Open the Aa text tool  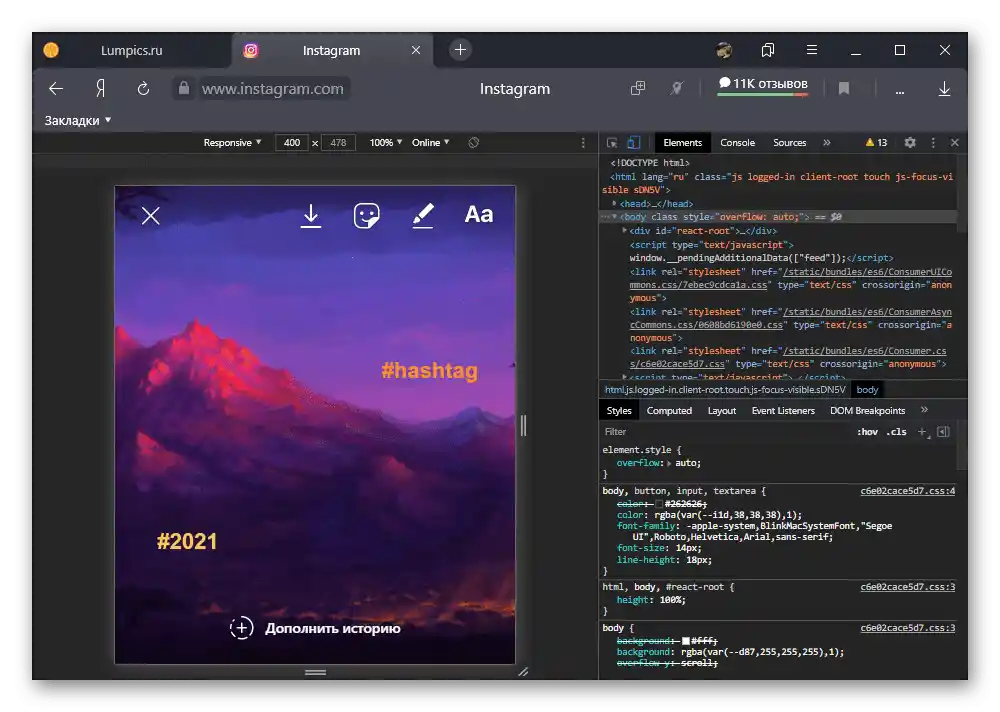click(478, 214)
